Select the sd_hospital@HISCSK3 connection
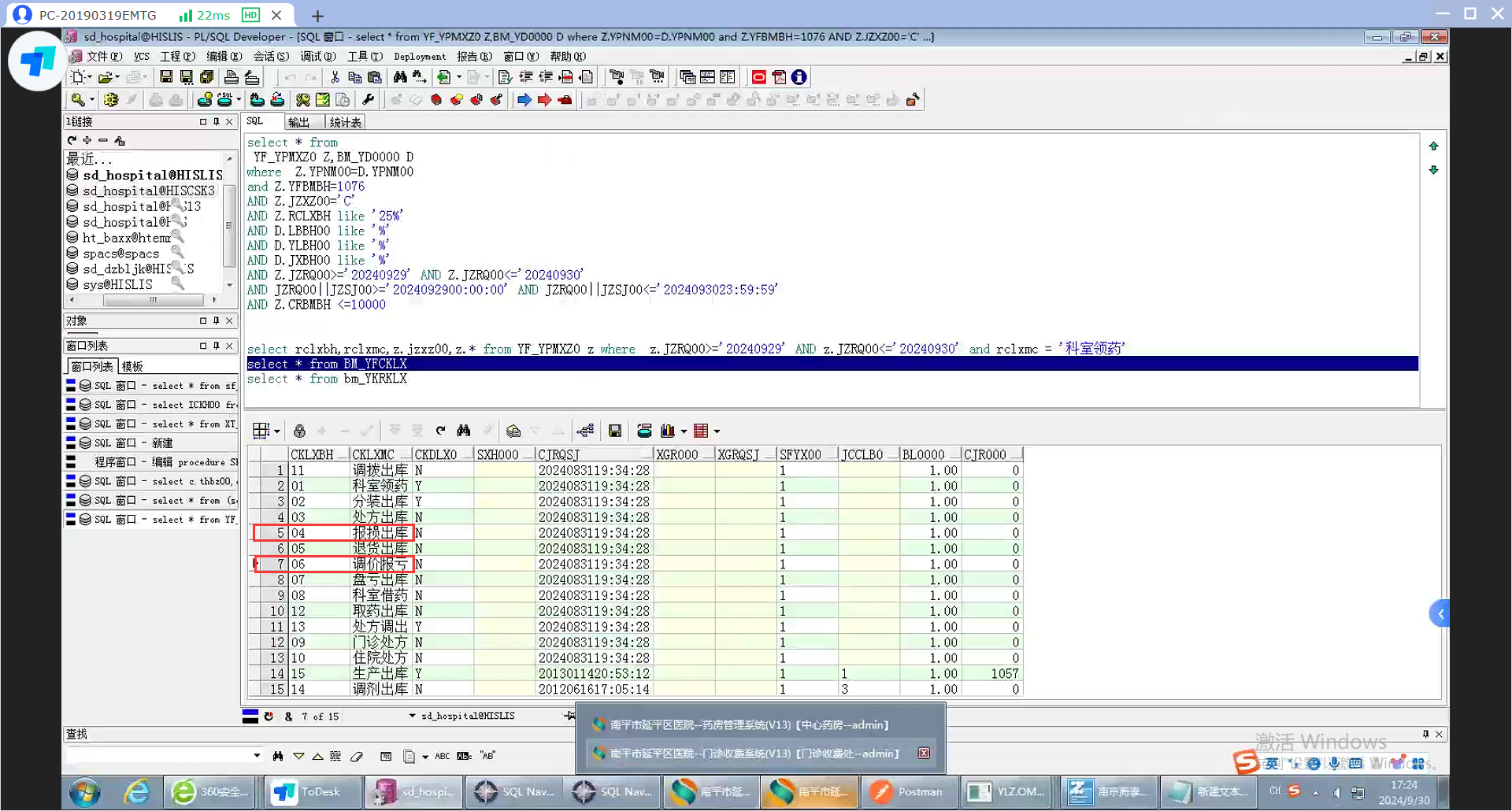This screenshot has height=811, width=1512. click(148, 191)
